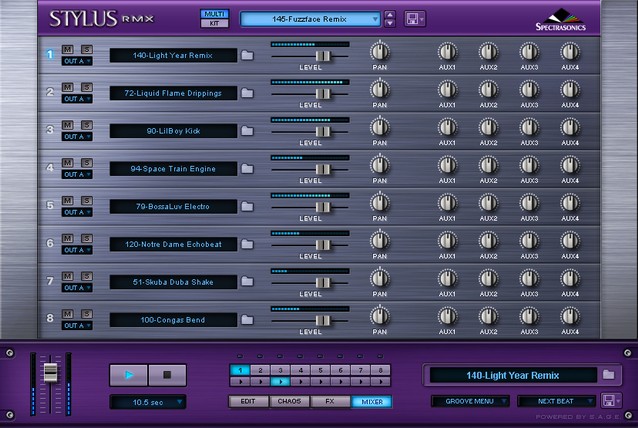This screenshot has height=428, width=638.
Task: Open the OUT A output dropdown on part 1
Action: 77,61
